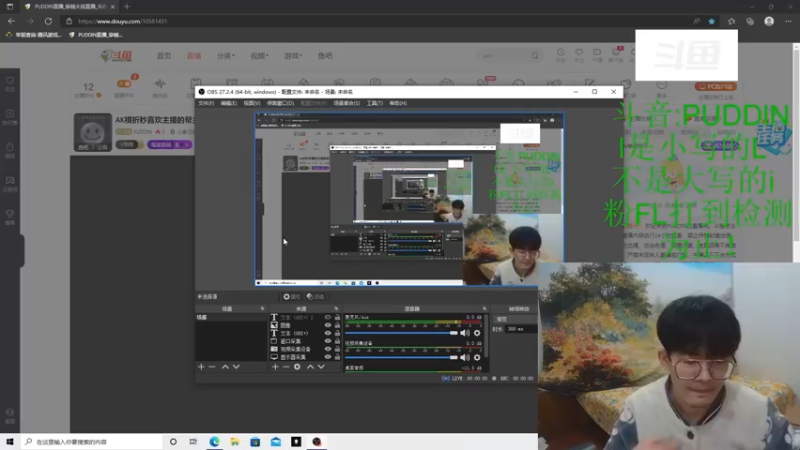
Task: Open the 文件(F) menu in OBS
Action: (206, 103)
